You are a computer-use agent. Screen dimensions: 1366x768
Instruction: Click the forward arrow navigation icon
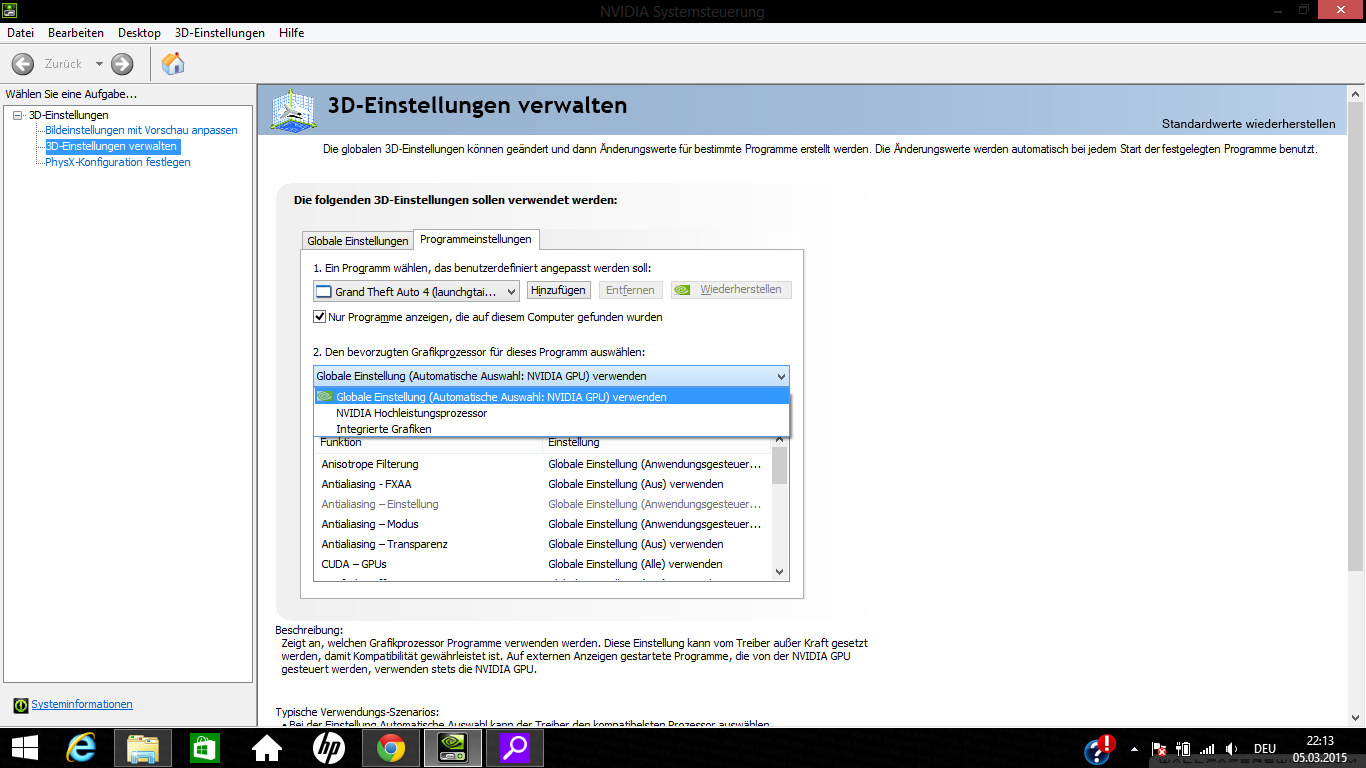(x=122, y=64)
